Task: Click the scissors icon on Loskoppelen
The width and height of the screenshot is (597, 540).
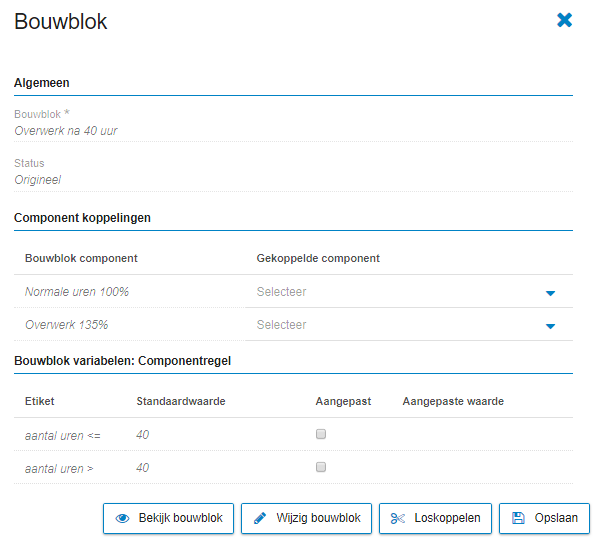Action: 398,518
